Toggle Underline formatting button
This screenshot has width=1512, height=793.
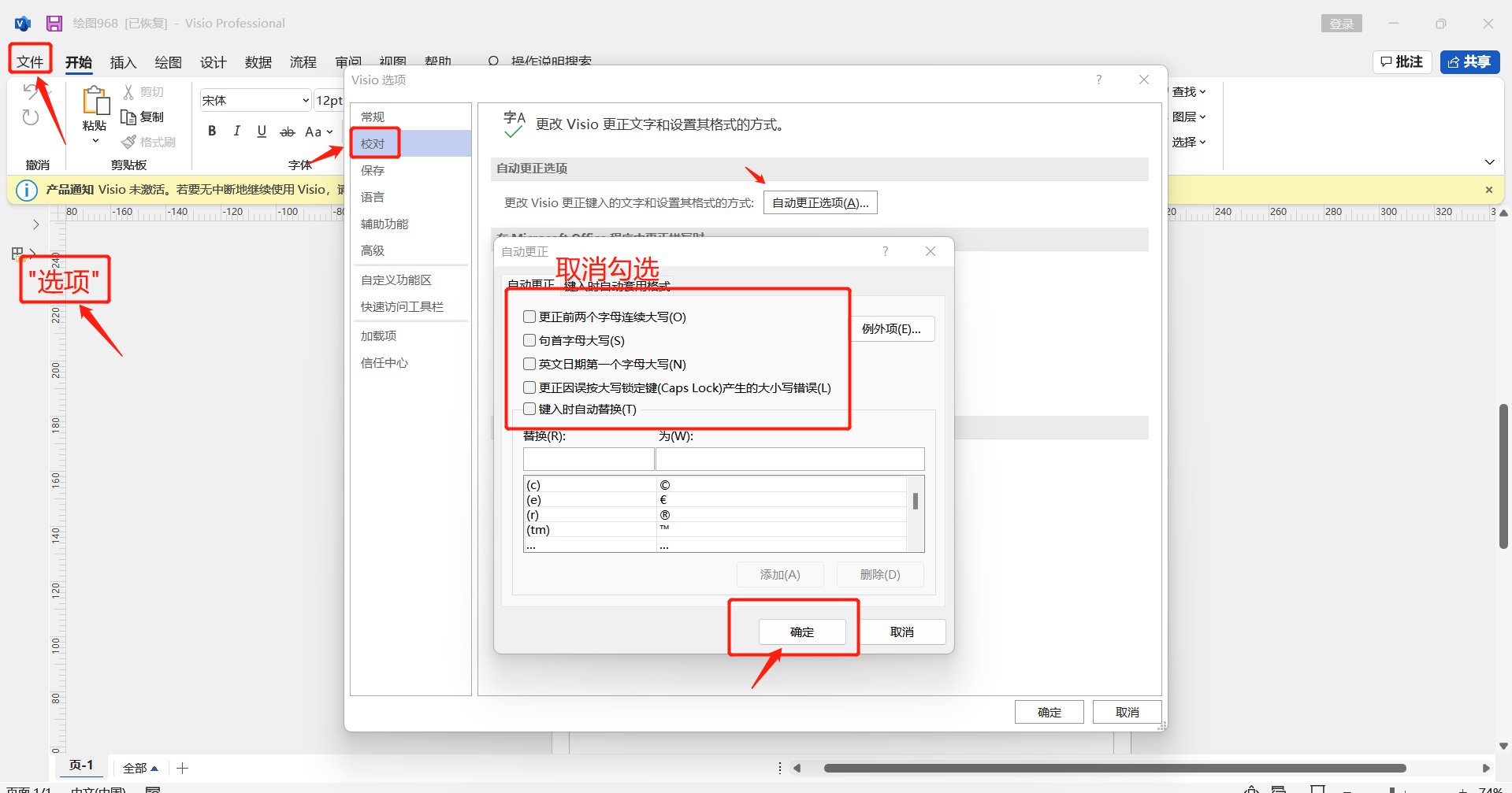[x=262, y=132]
